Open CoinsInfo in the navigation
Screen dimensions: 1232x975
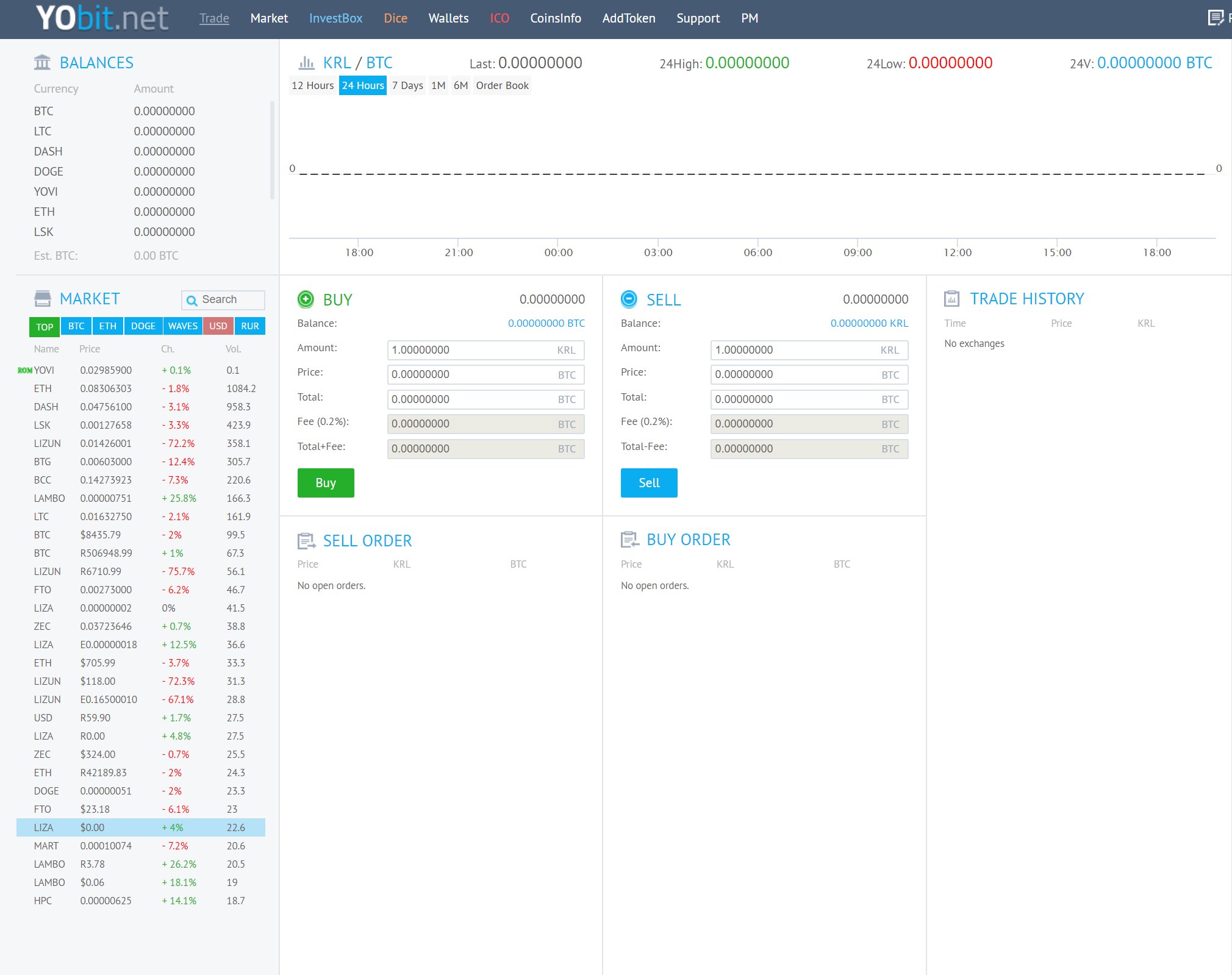pyautogui.click(x=556, y=18)
